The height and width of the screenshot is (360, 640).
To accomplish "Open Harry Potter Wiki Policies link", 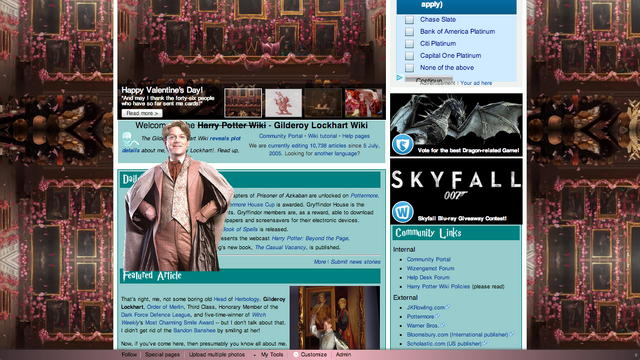I will coord(438,287).
